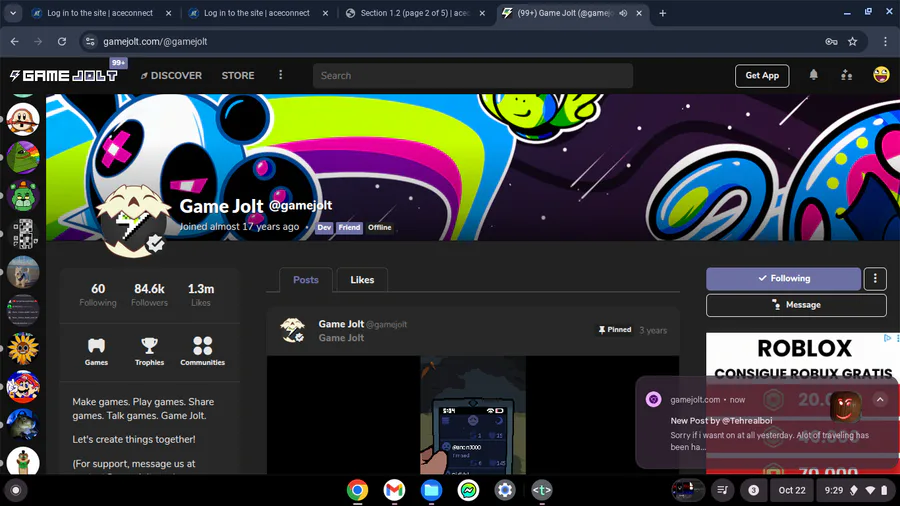Open the Game Jolt logo home link
The width and height of the screenshot is (900, 506).
pos(64,75)
